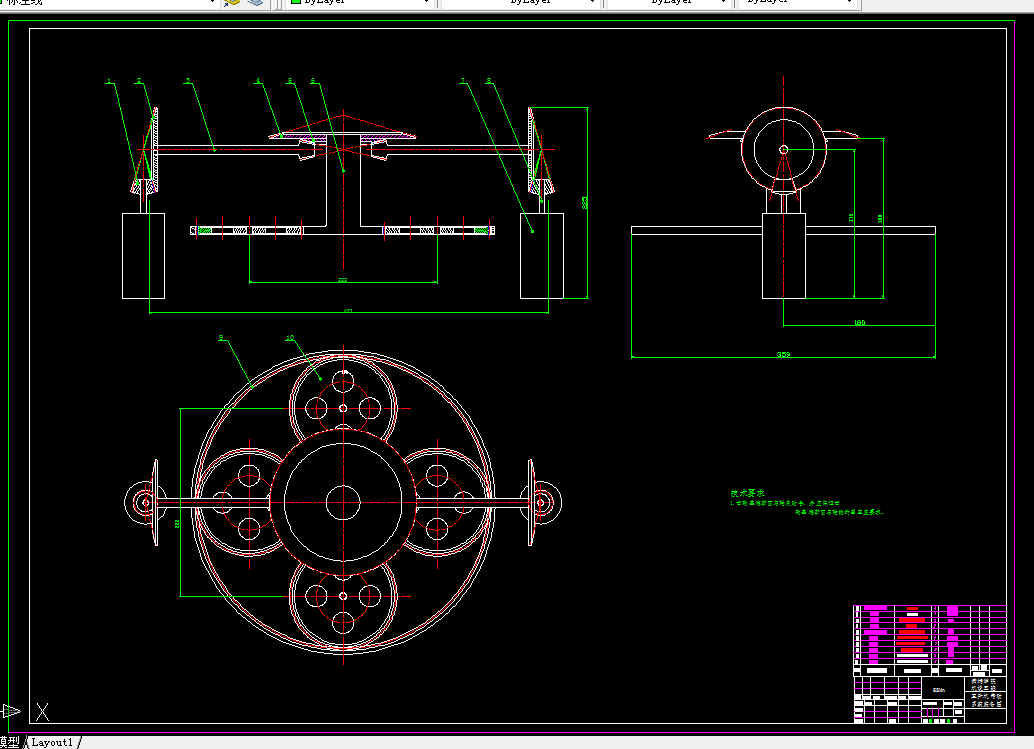Select horizontal 222 dimension under front view
This screenshot has width=1034, height=749.
[x=342, y=280]
